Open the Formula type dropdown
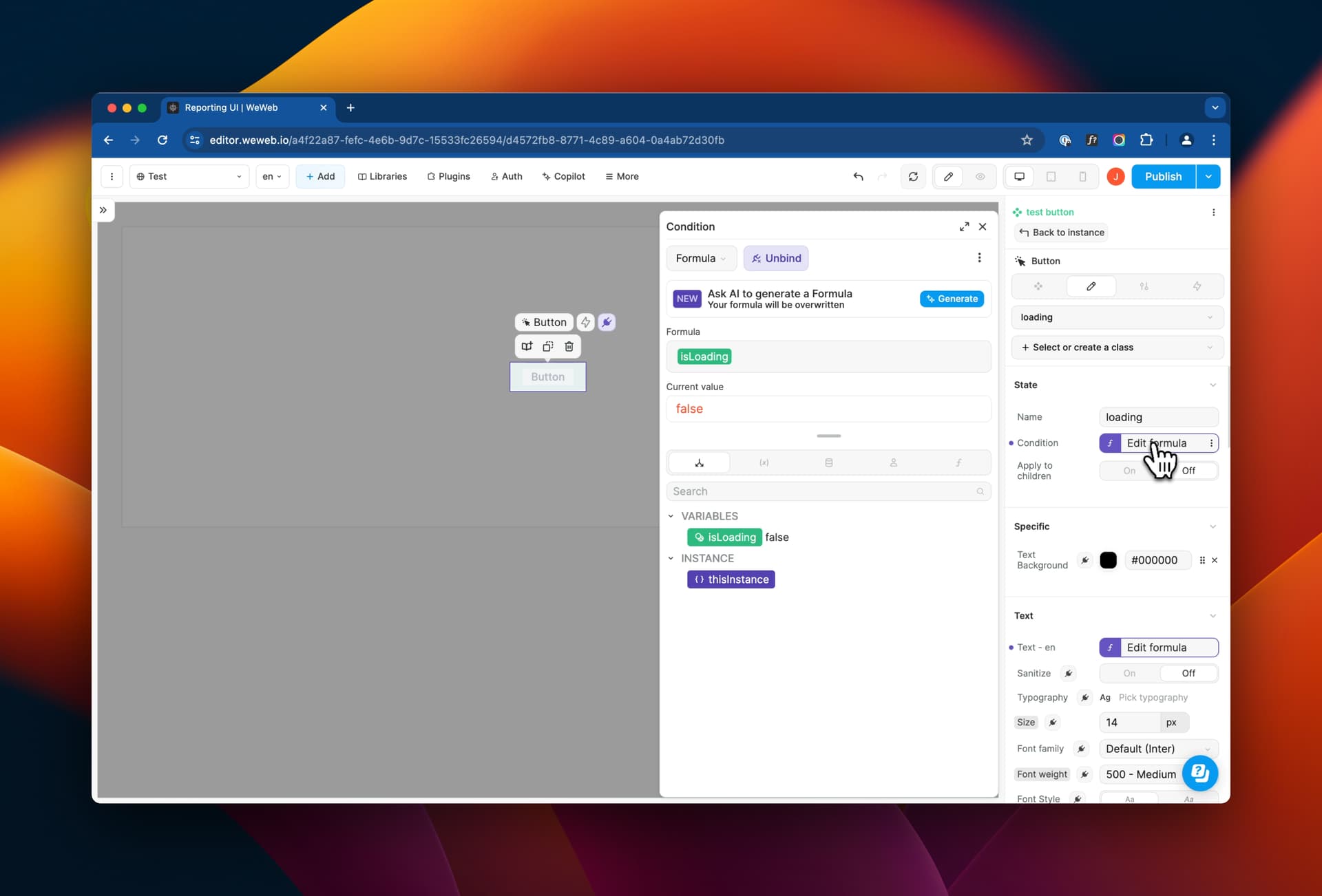Screen dimensions: 1322x896 point(701,258)
